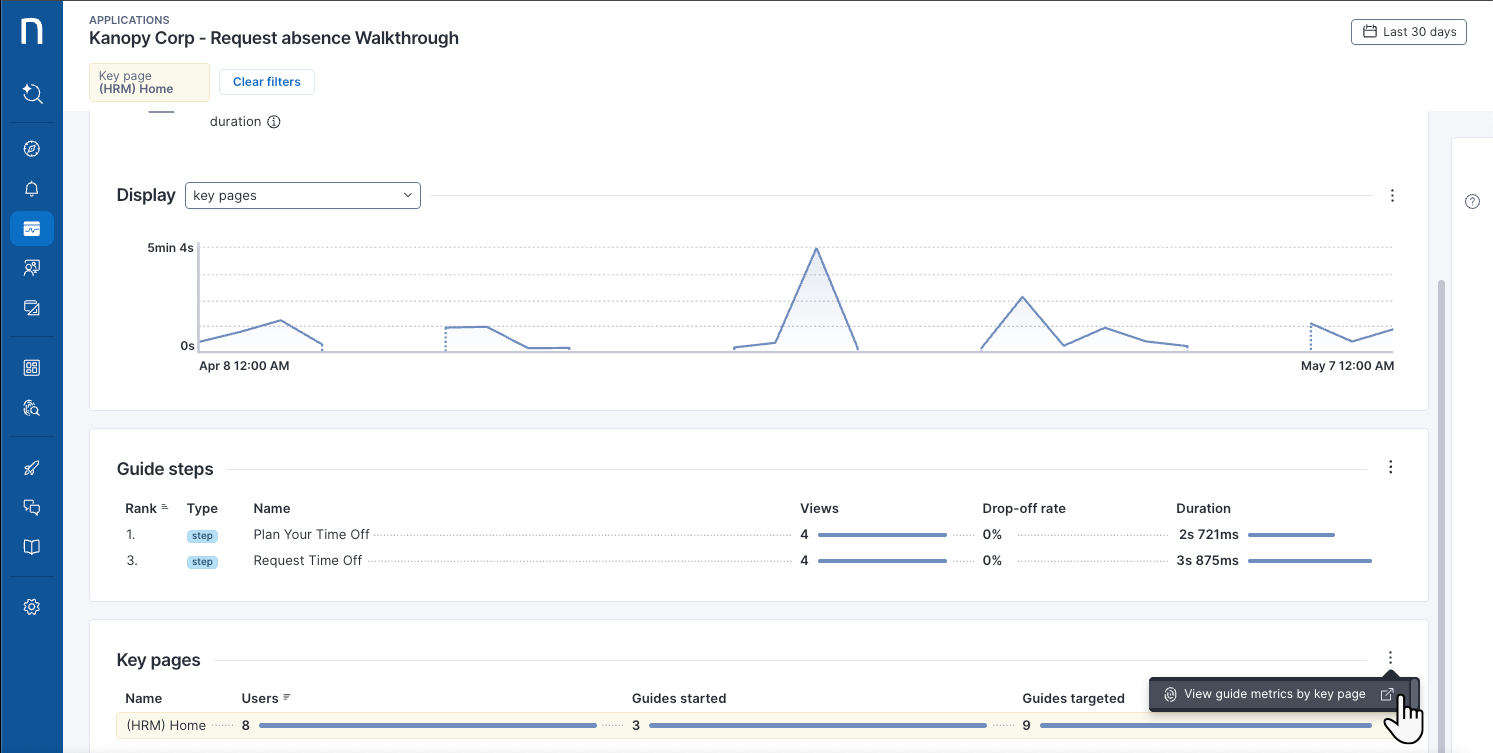This screenshot has height=753, width=1493.
Task: Open Settings from the gear icon
Action: click(32, 606)
